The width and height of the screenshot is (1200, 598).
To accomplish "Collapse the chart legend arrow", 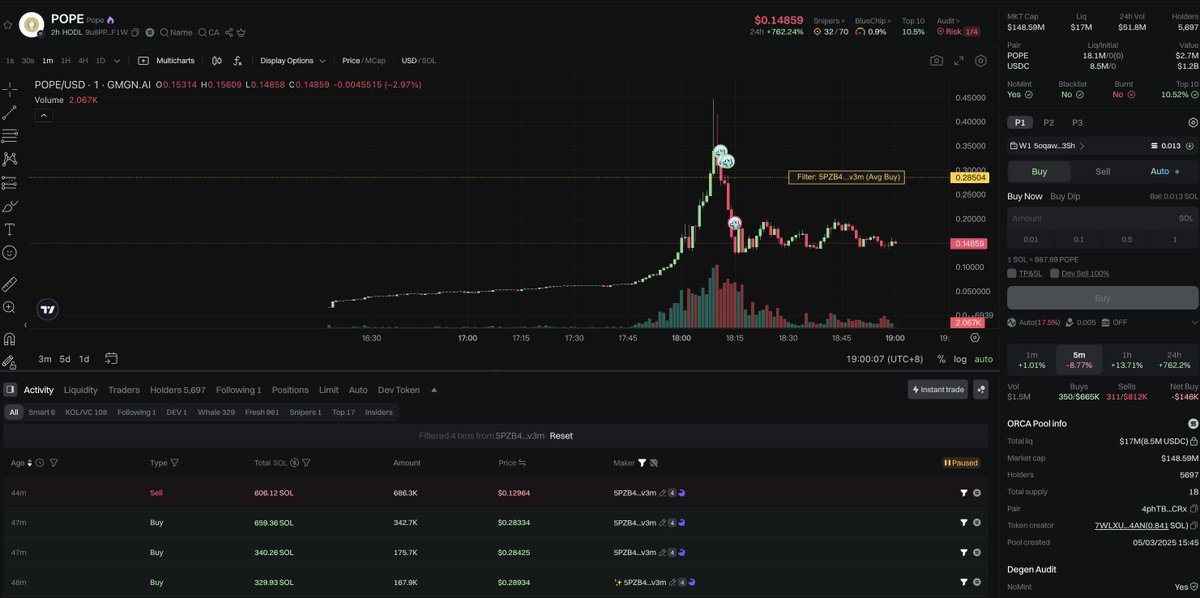I will pyautogui.click(x=44, y=115).
